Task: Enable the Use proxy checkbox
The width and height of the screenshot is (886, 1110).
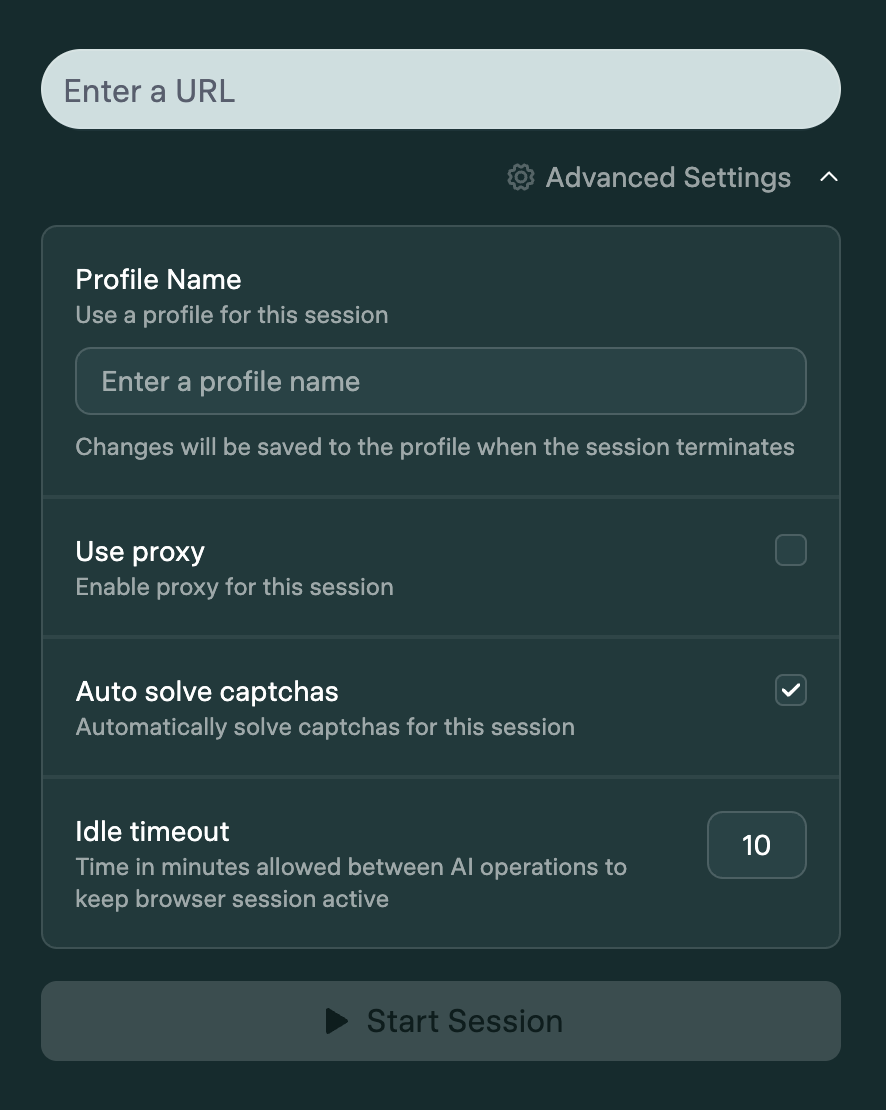Action: (790, 550)
